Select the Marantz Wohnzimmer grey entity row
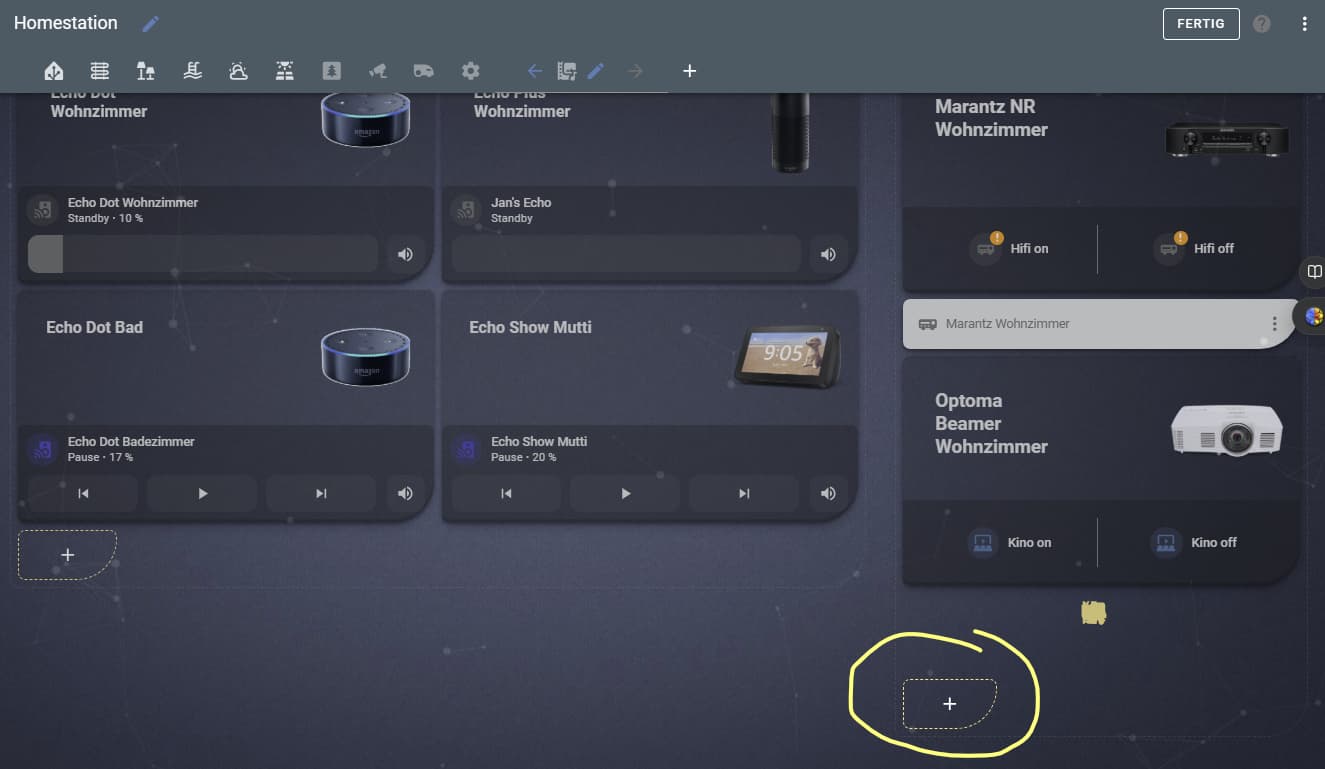Image resolution: width=1325 pixels, height=769 pixels. [1098, 324]
